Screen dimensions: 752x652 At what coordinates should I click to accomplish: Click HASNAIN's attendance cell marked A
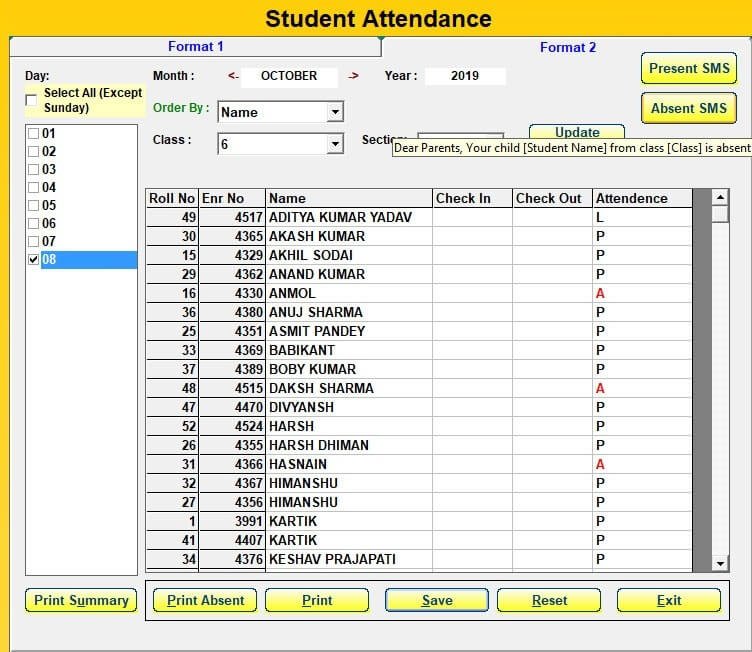642,464
